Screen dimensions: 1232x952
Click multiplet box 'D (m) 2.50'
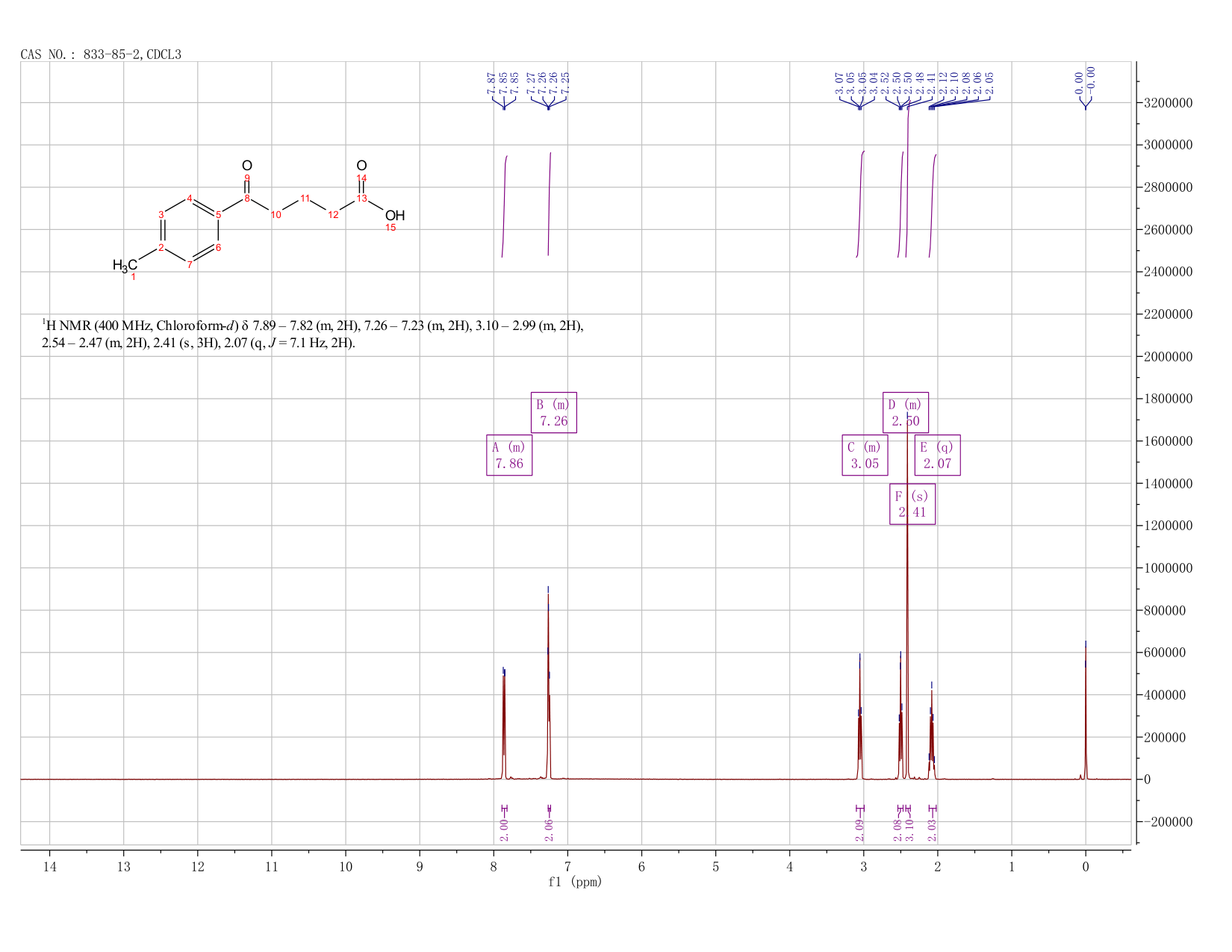[x=906, y=412]
